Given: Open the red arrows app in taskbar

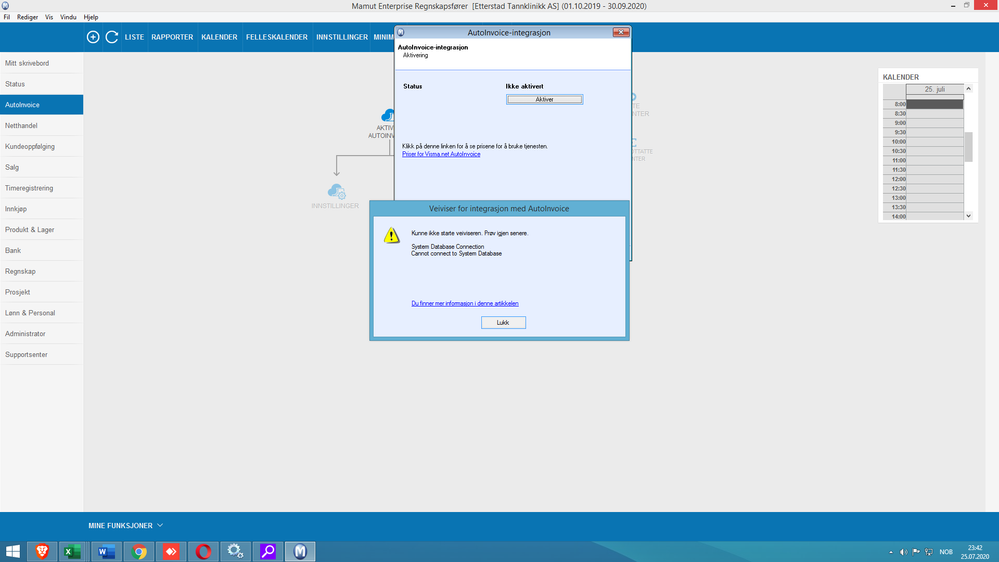Looking at the screenshot, I should pos(171,551).
